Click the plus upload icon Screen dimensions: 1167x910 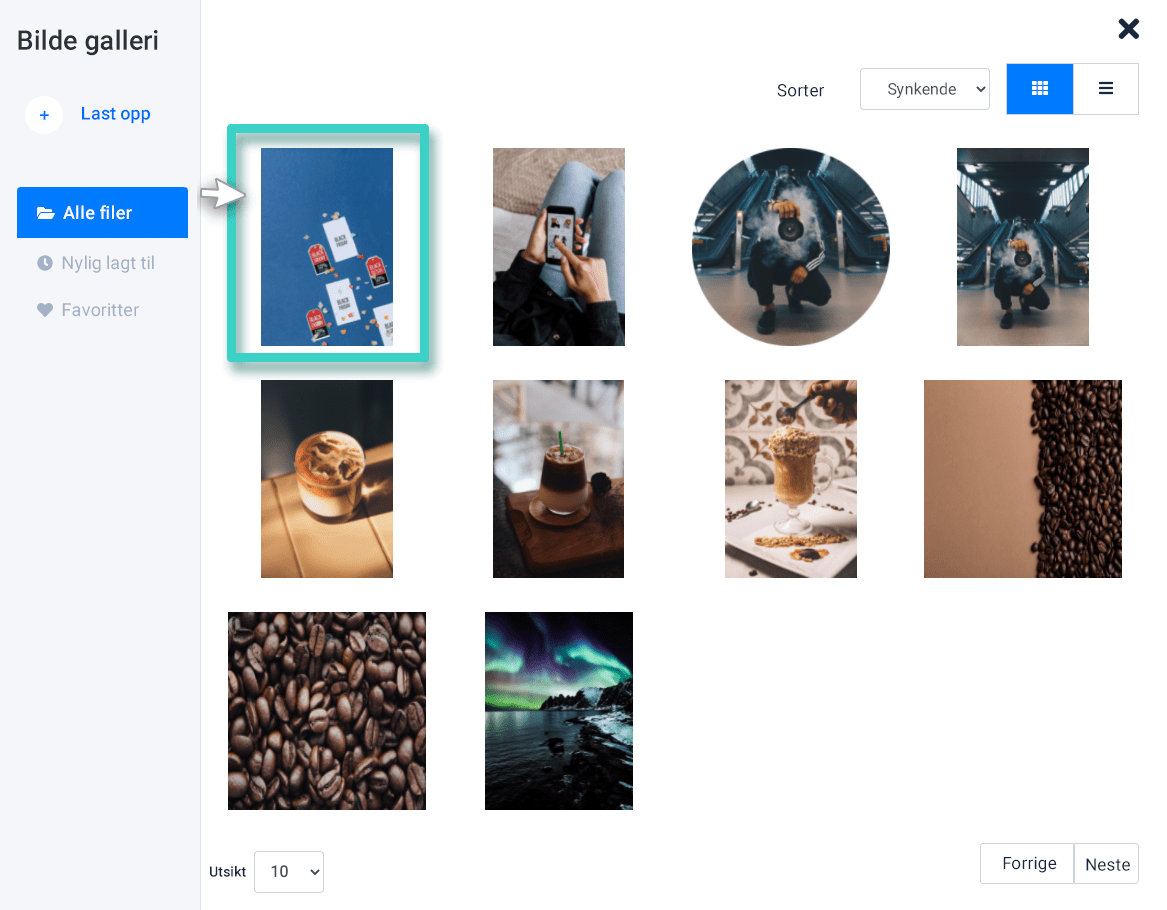tap(44, 115)
